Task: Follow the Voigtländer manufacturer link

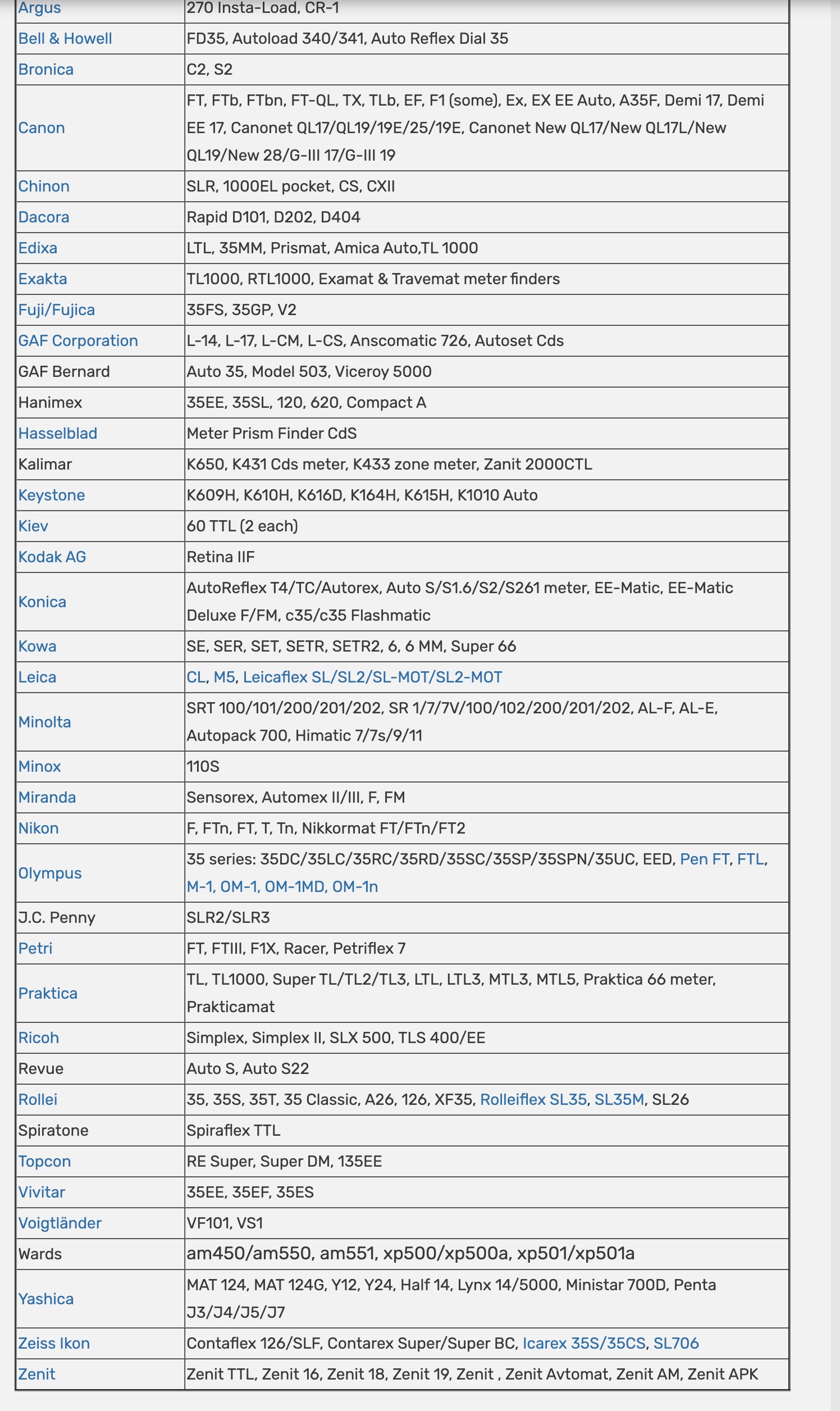Action: pos(60,1223)
